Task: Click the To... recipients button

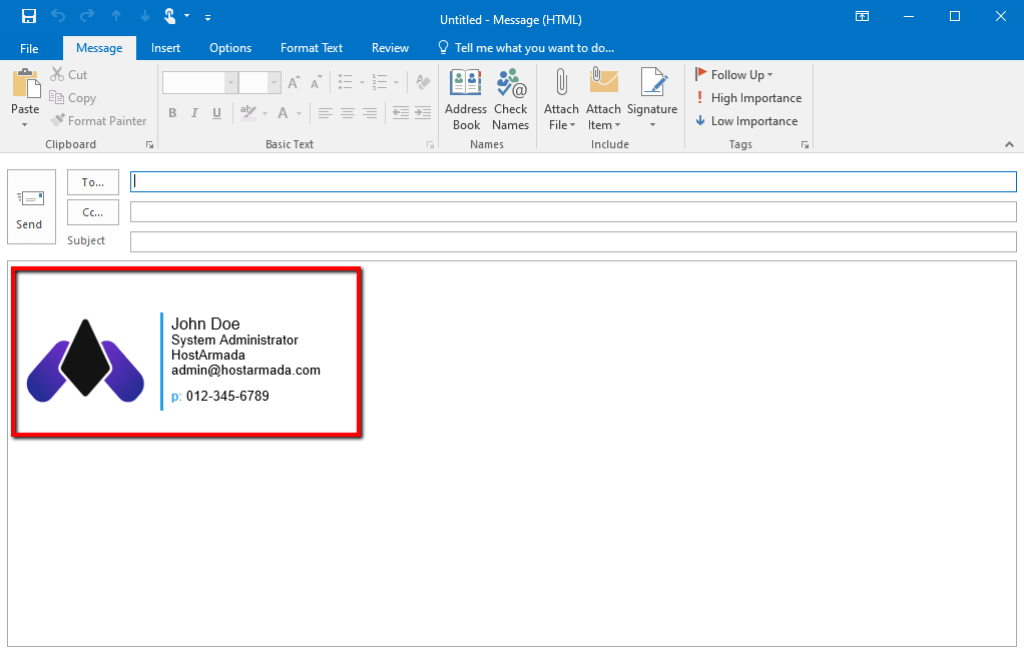Action: click(x=93, y=182)
